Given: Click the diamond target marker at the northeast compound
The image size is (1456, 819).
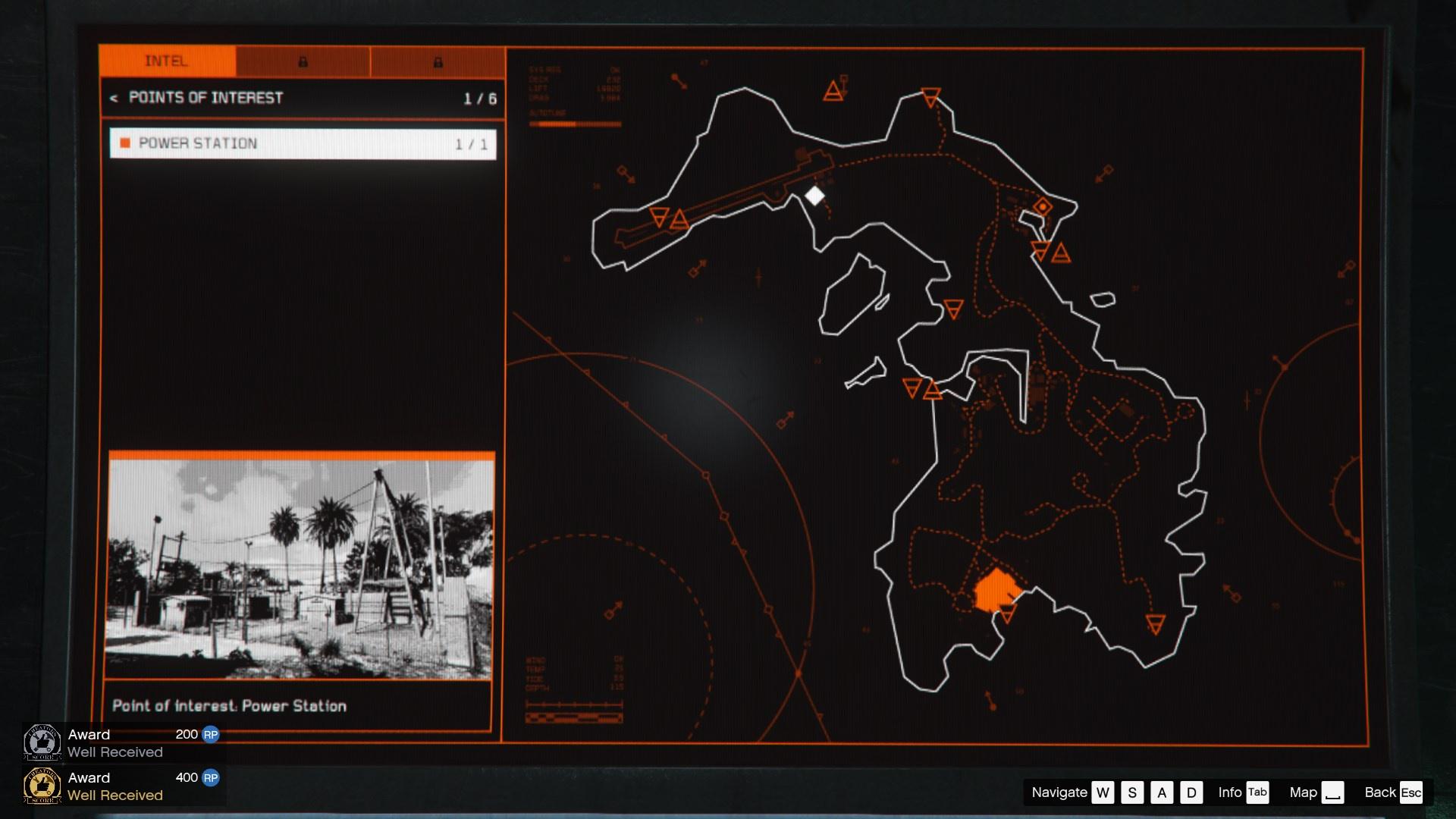Looking at the screenshot, I should click(x=1043, y=206).
